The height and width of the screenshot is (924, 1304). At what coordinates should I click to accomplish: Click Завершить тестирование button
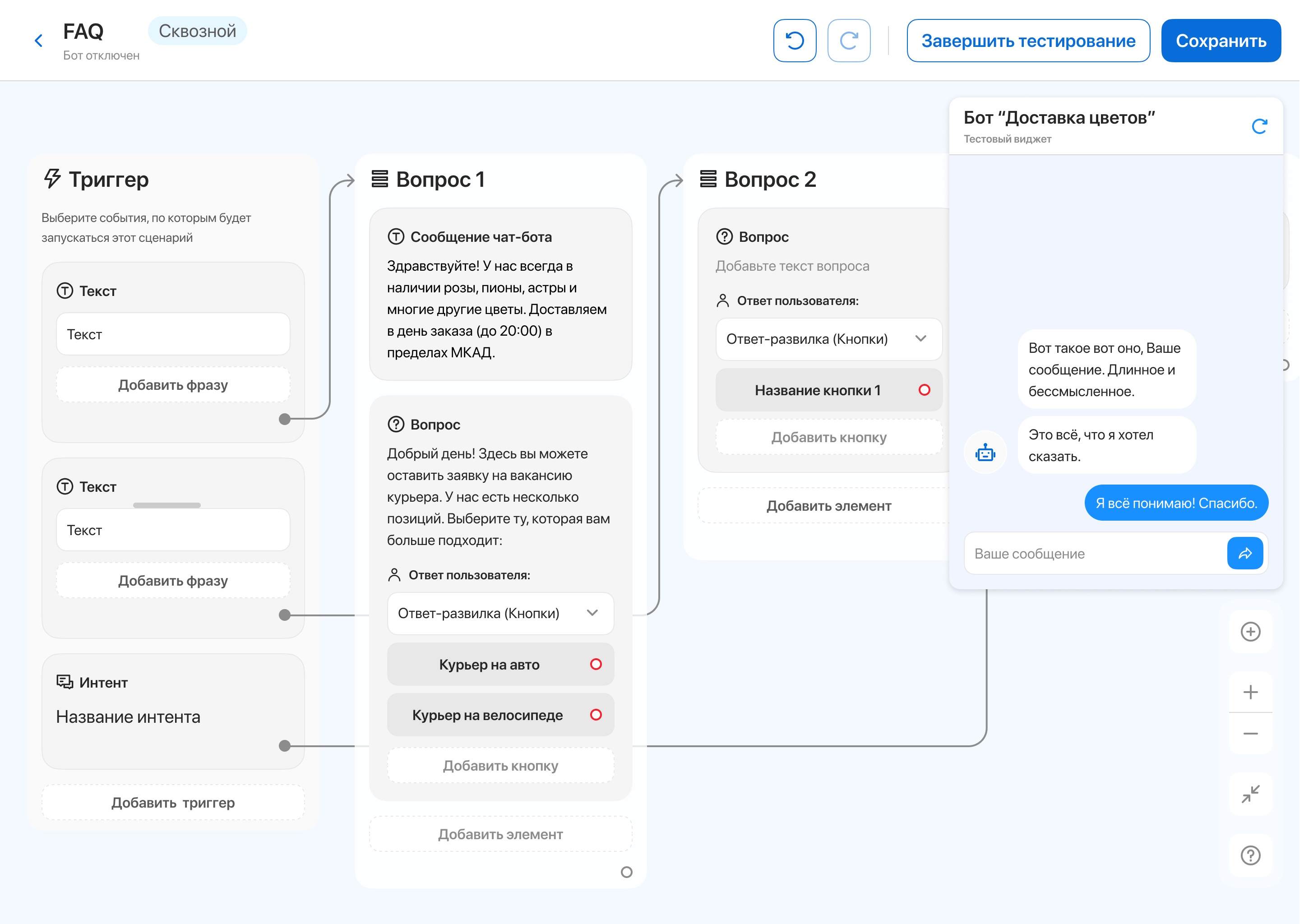[1027, 41]
